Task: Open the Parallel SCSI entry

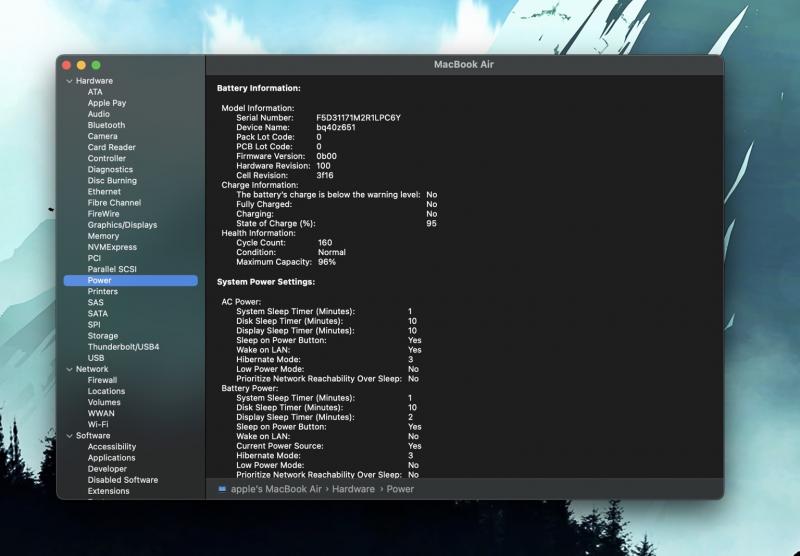Action: pyautogui.click(x=112, y=269)
